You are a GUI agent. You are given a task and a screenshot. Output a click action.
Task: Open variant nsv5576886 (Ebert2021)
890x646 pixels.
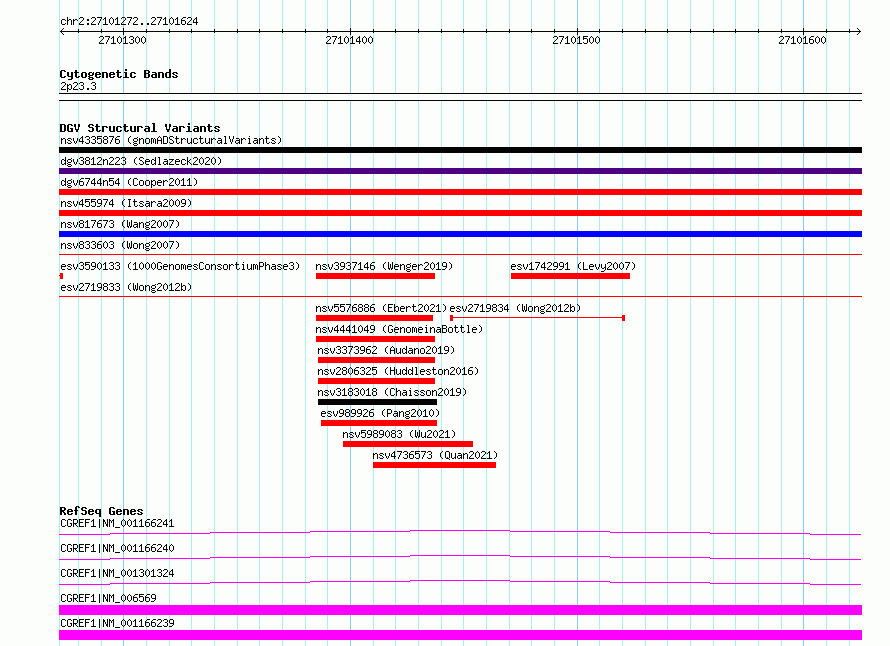click(x=381, y=308)
